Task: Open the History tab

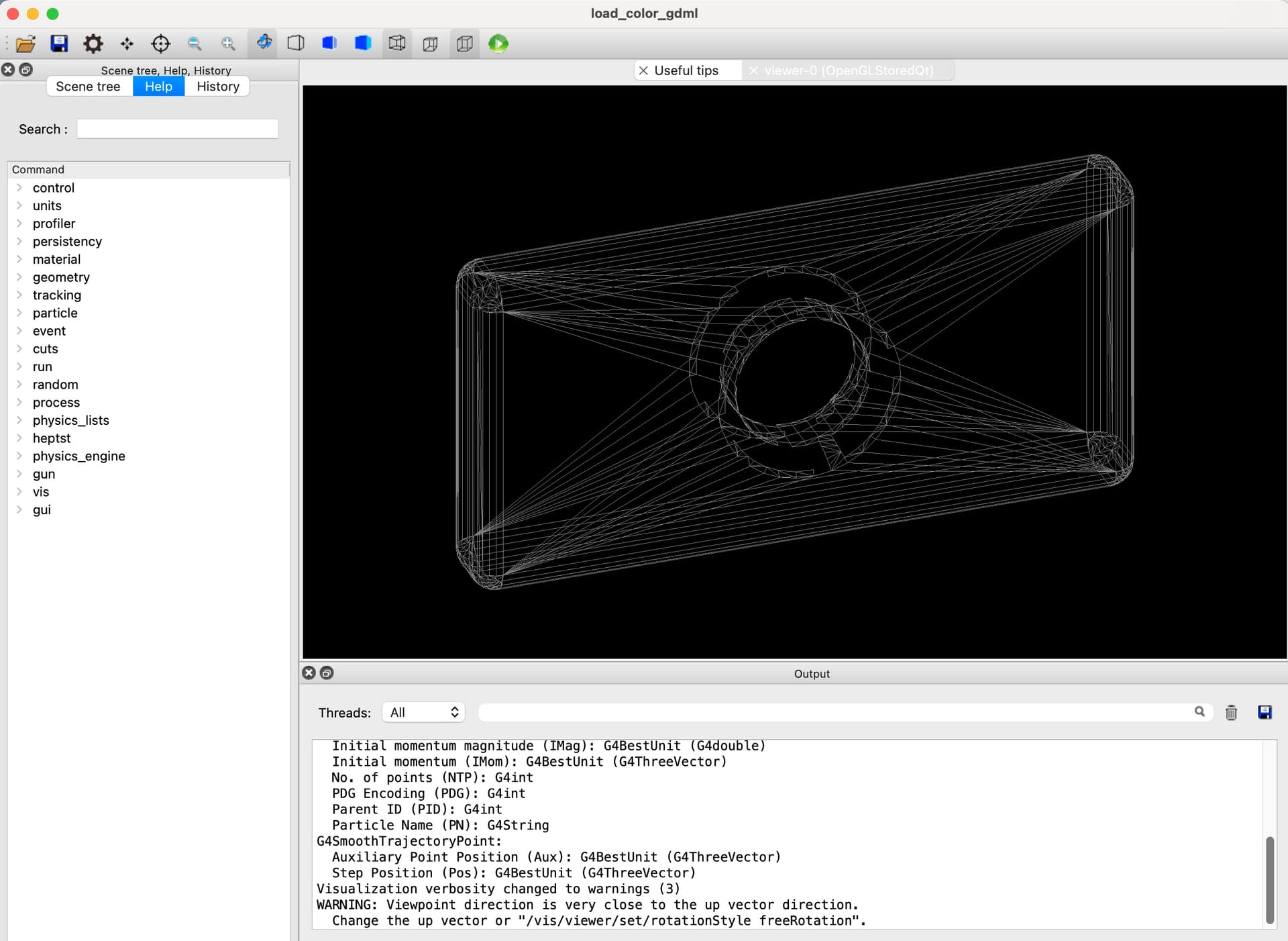Action: [x=217, y=86]
